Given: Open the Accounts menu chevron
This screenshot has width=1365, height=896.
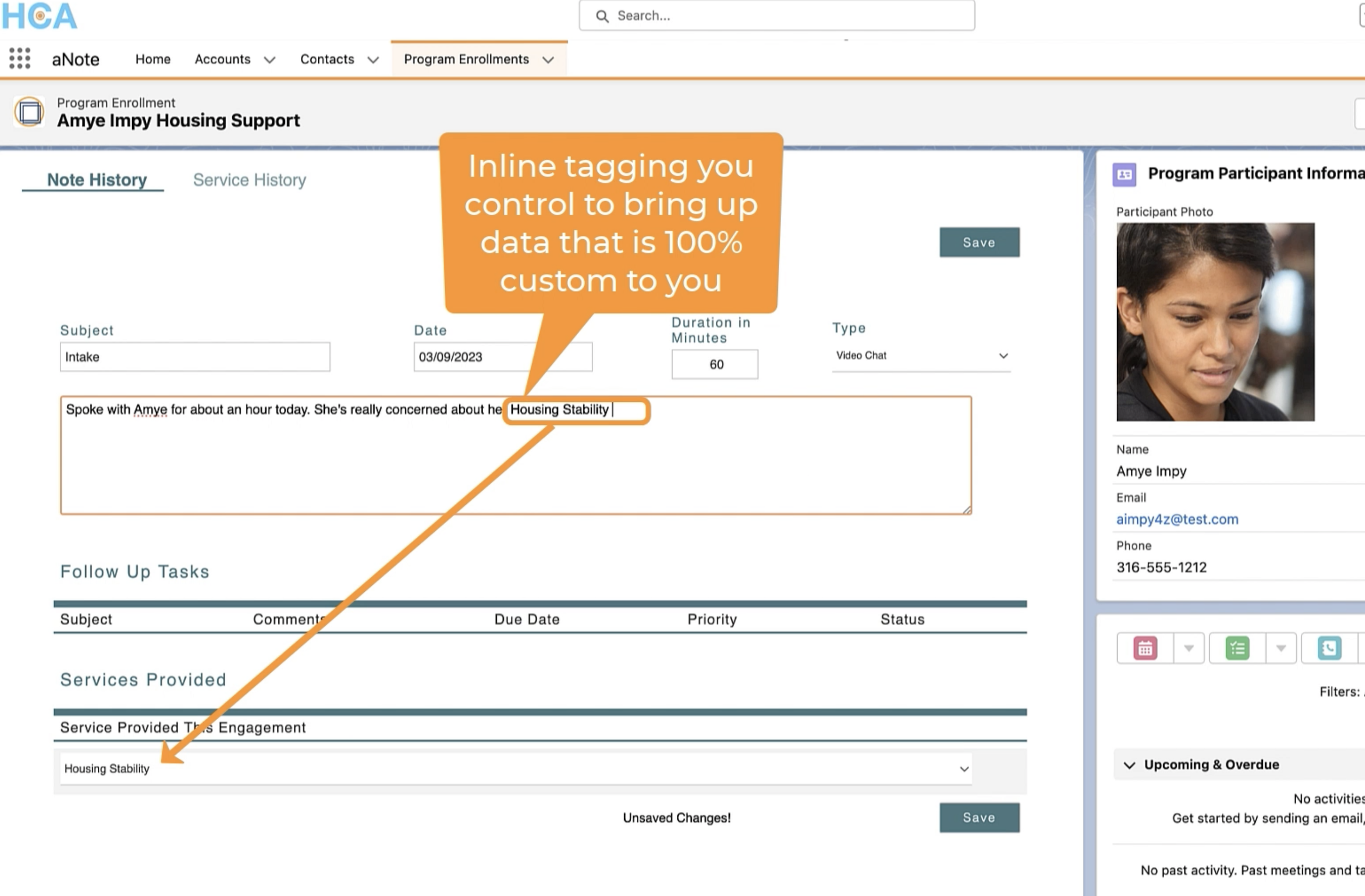Looking at the screenshot, I should [270, 60].
